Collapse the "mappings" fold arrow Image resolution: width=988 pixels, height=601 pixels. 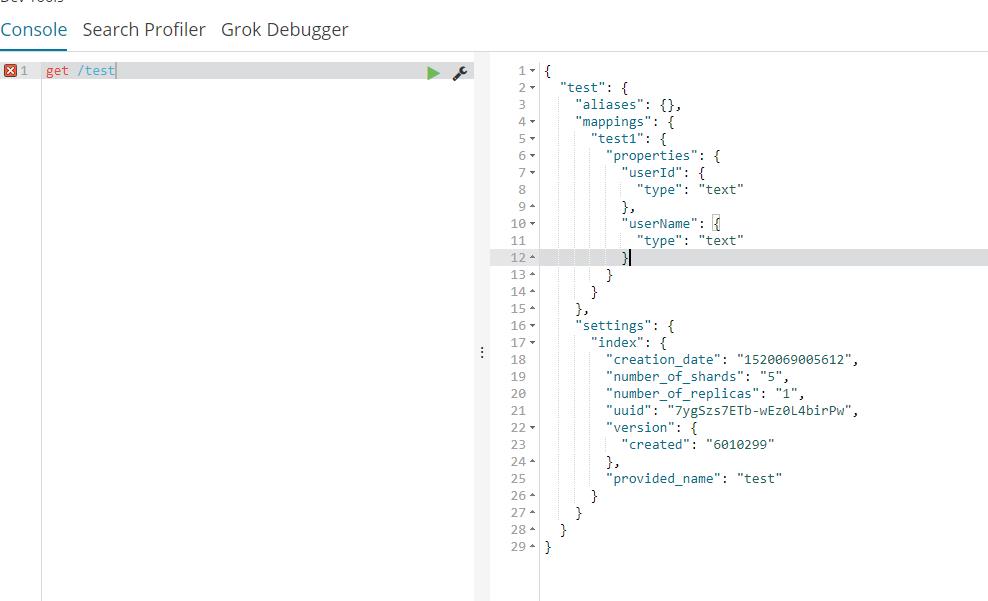pos(532,122)
